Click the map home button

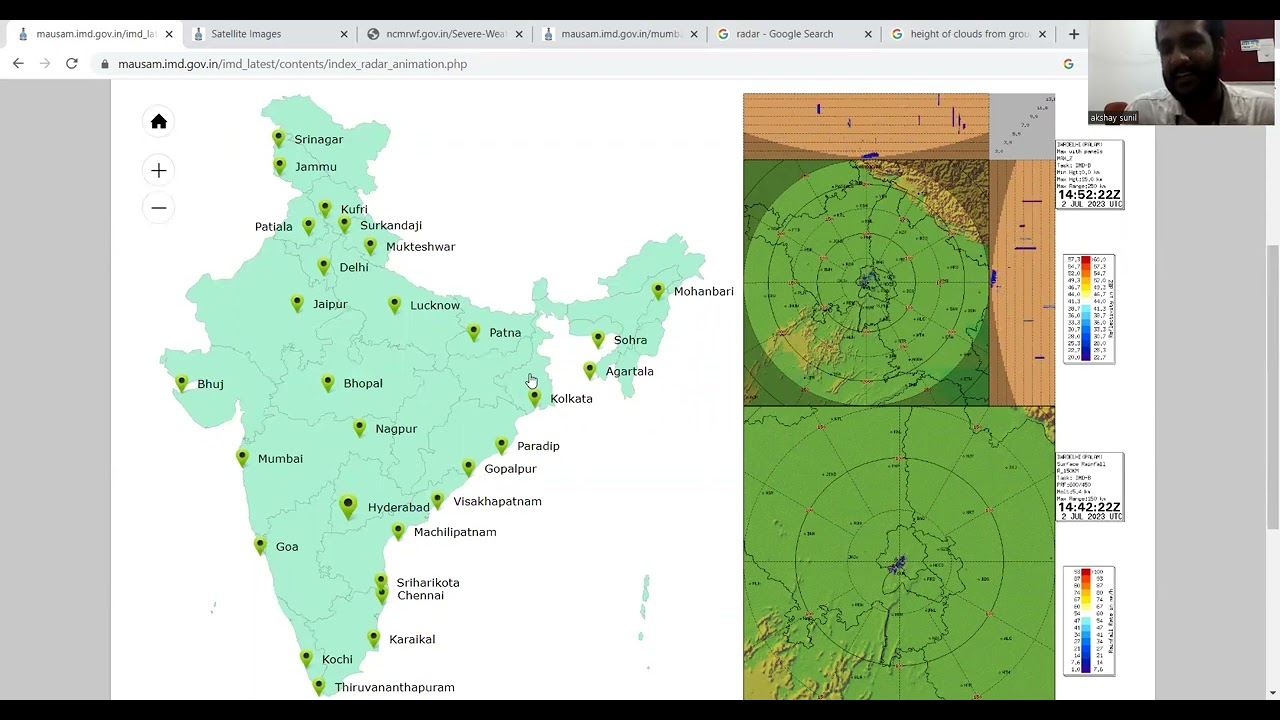coord(158,122)
